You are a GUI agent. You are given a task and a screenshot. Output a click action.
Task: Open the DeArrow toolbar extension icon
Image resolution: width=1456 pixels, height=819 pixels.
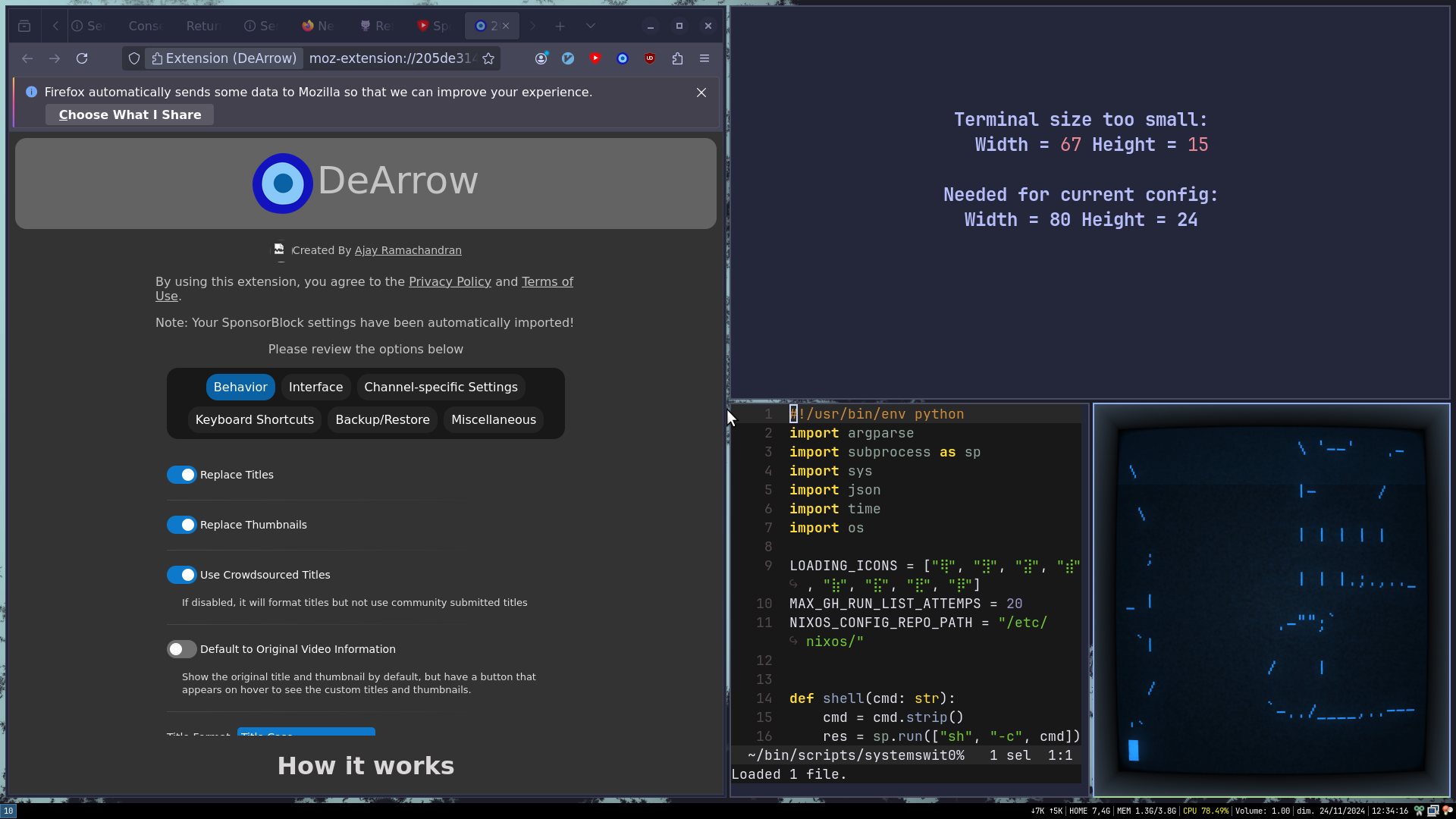click(x=623, y=58)
